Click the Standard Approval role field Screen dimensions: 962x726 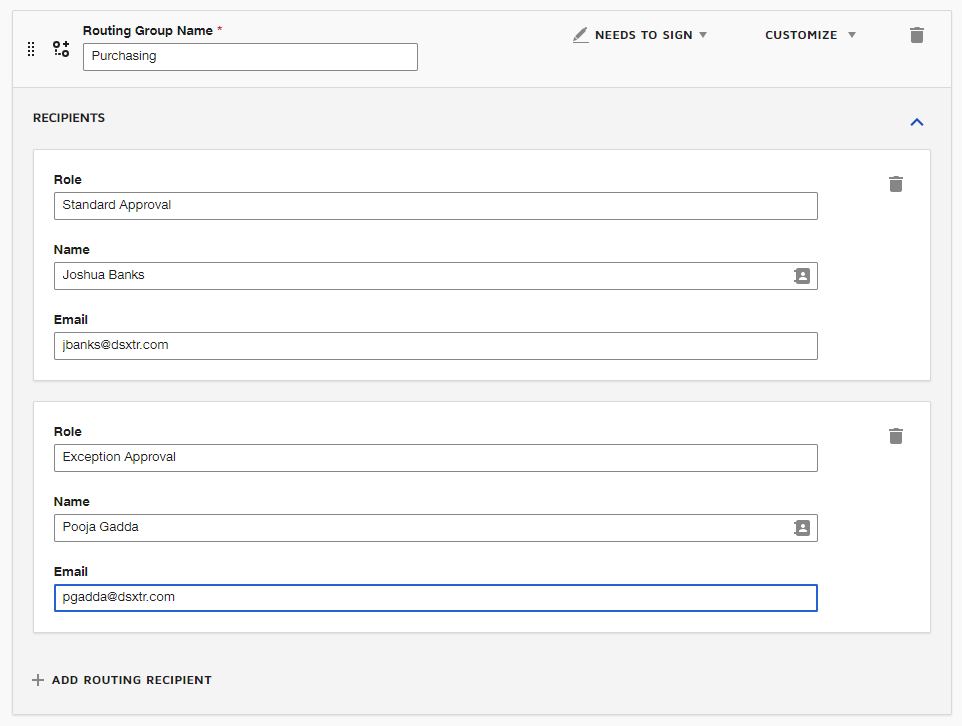click(436, 206)
